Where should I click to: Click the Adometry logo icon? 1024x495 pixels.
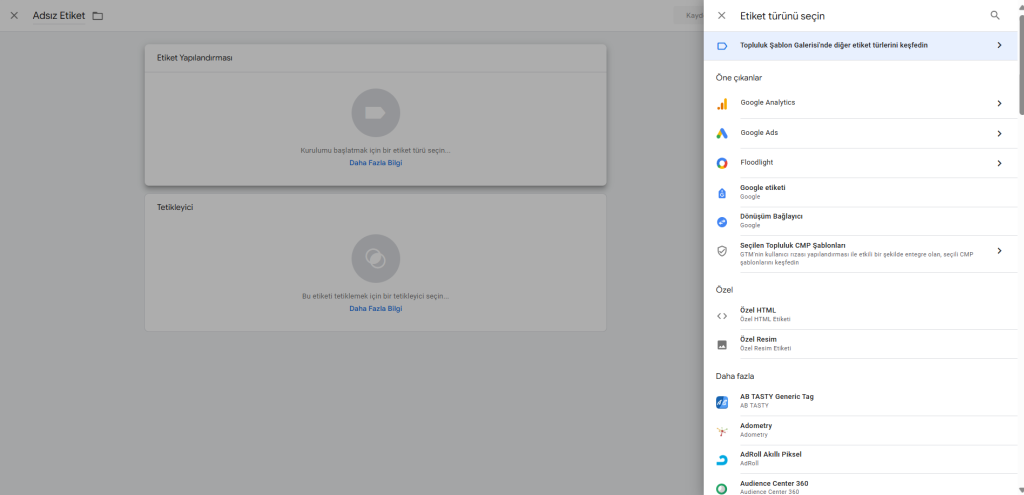pyautogui.click(x=722, y=431)
